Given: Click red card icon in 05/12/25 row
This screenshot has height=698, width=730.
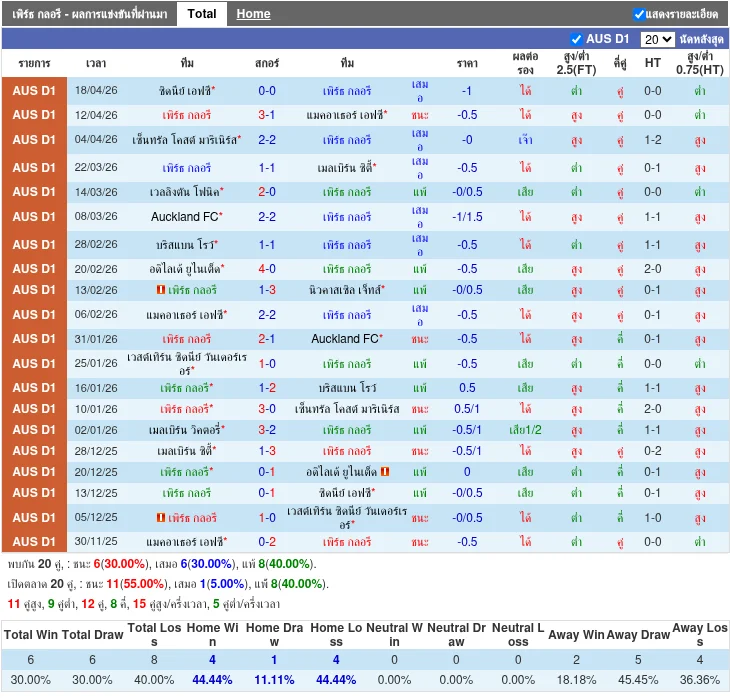Looking at the screenshot, I should point(161,517).
